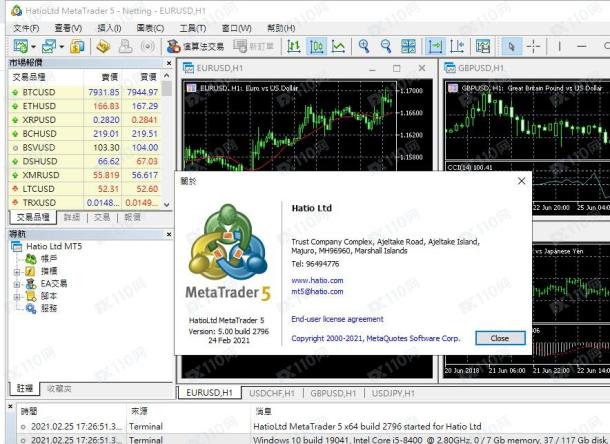The width and height of the screenshot is (610, 444).
Task: Toggle the algo trading button
Action: 195,46
